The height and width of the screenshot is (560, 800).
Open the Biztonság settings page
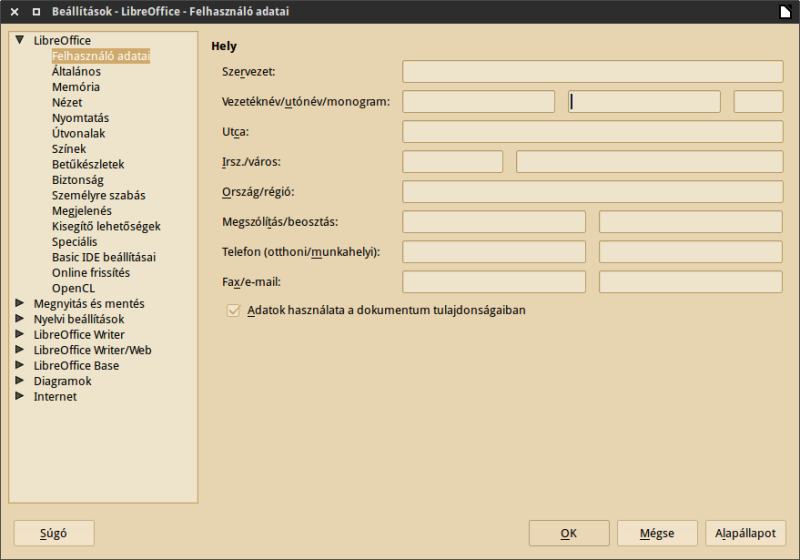[x=78, y=180]
